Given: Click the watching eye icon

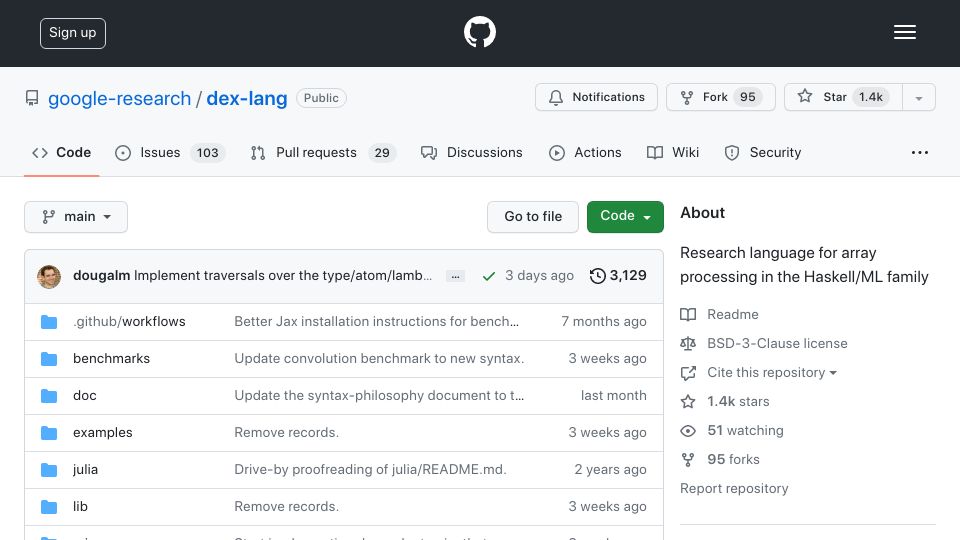Looking at the screenshot, I should (x=688, y=431).
